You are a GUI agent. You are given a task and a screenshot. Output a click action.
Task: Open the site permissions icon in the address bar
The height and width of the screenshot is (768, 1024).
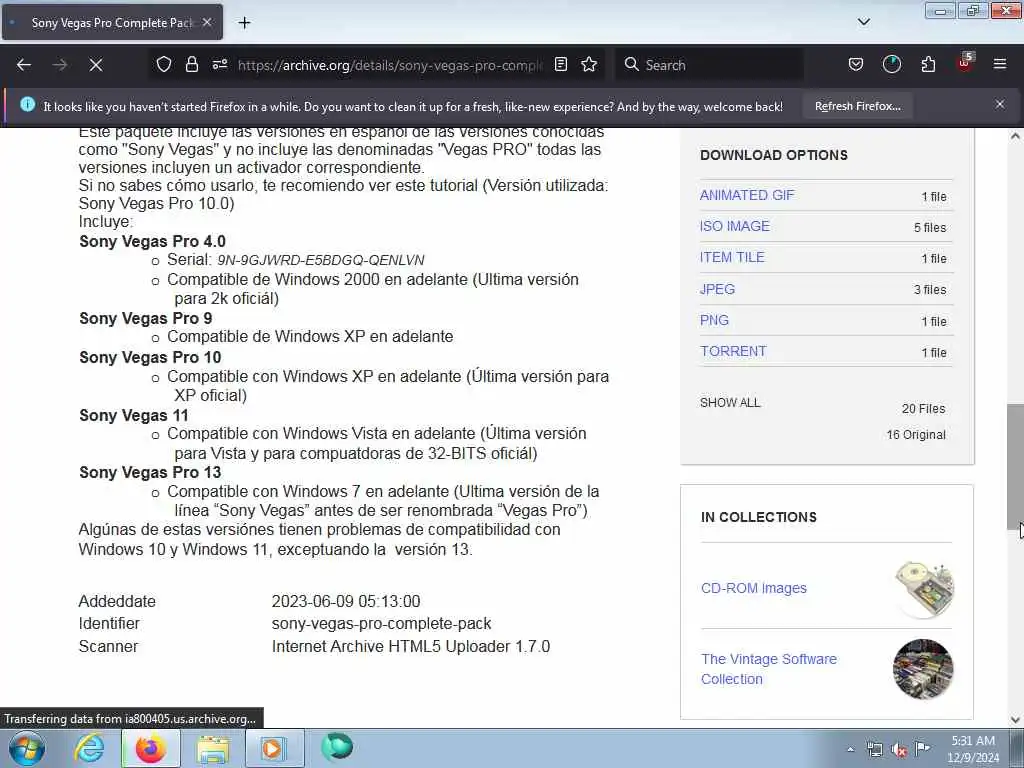pos(220,65)
